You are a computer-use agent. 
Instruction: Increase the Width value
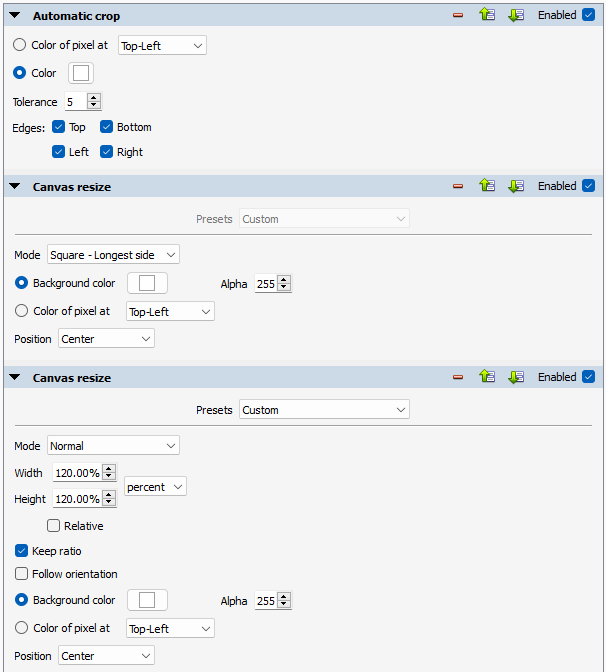(109, 468)
